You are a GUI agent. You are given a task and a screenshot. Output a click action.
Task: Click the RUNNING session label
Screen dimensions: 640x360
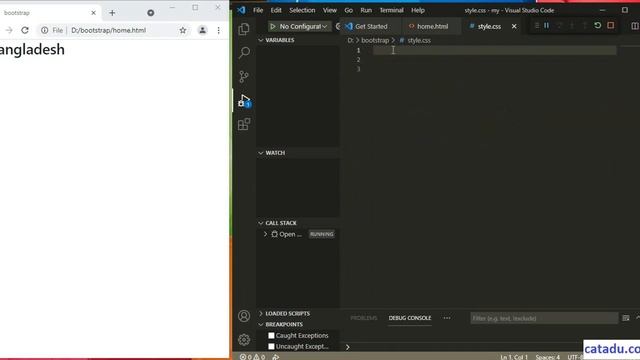click(322, 234)
